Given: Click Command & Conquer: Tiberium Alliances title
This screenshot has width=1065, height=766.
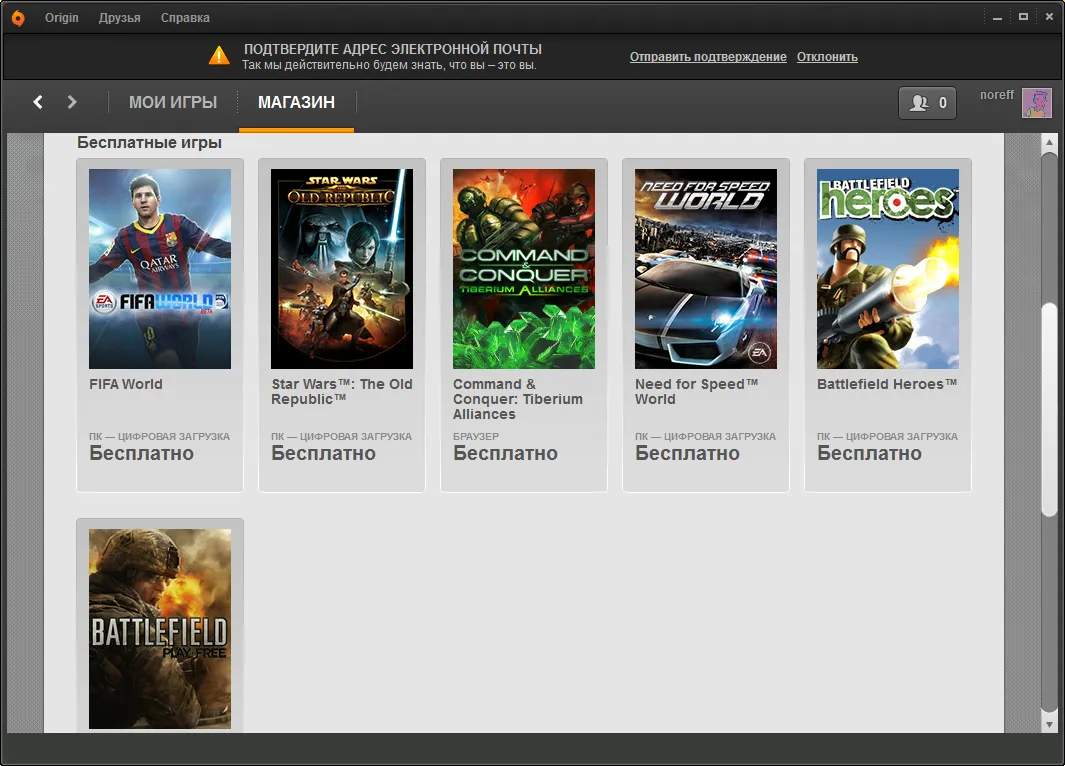Looking at the screenshot, I should click(x=518, y=399).
